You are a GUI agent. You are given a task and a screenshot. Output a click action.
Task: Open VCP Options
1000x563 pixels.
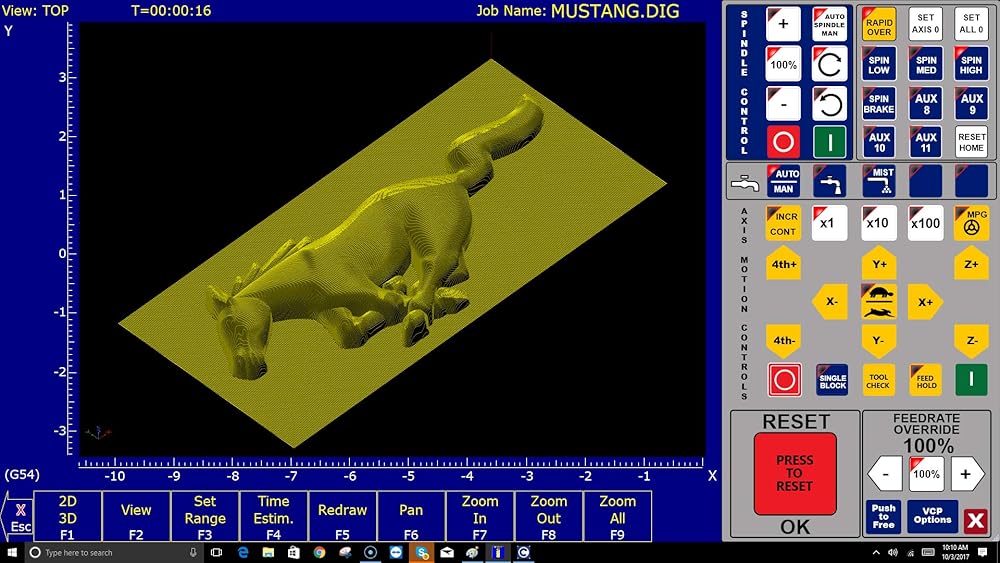tap(932, 518)
